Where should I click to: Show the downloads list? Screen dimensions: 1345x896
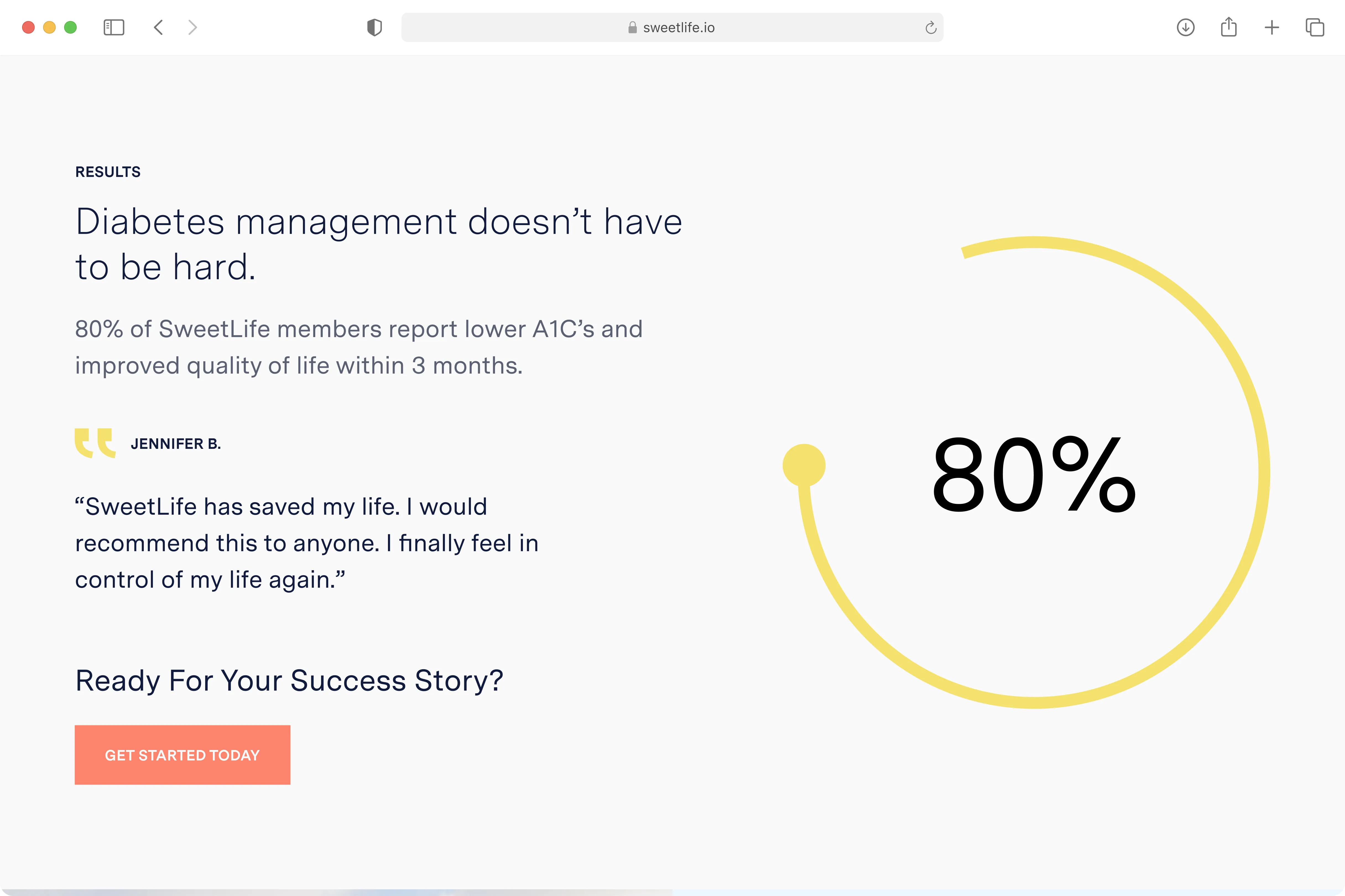1186,27
